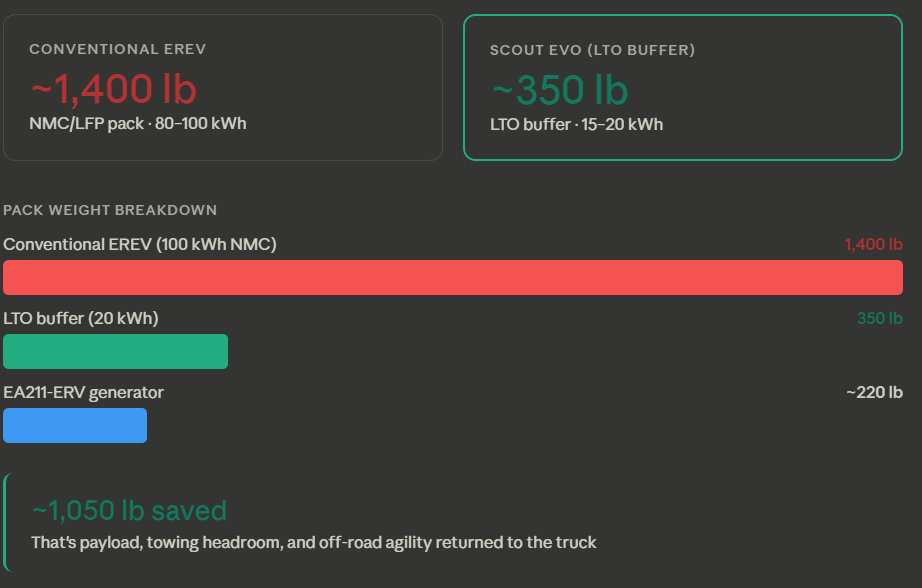
Task: Click the "LTO buffer (20 kWh)" row label
Action: coord(81,318)
